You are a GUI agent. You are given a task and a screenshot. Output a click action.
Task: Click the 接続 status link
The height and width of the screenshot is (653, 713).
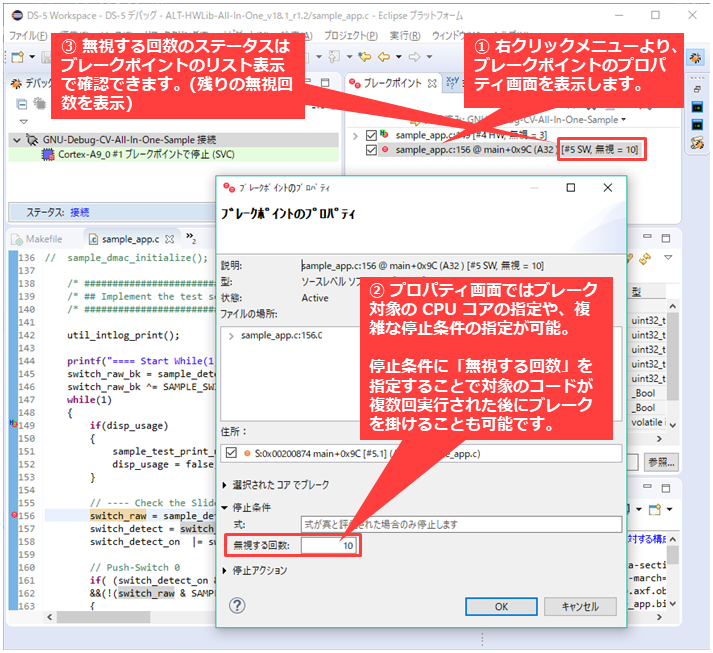coord(80,212)
